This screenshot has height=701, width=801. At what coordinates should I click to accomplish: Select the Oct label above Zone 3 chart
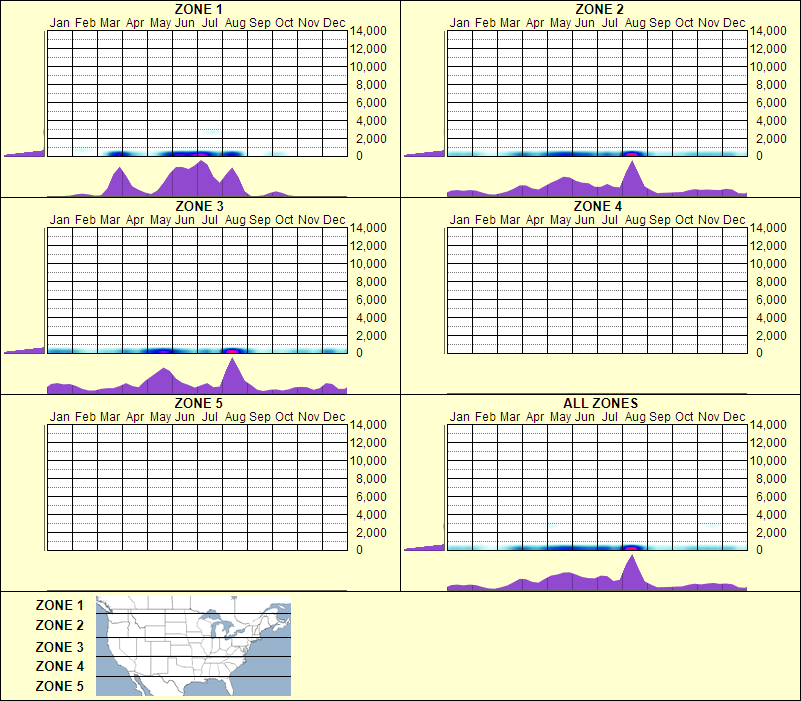tap(284, 220)
